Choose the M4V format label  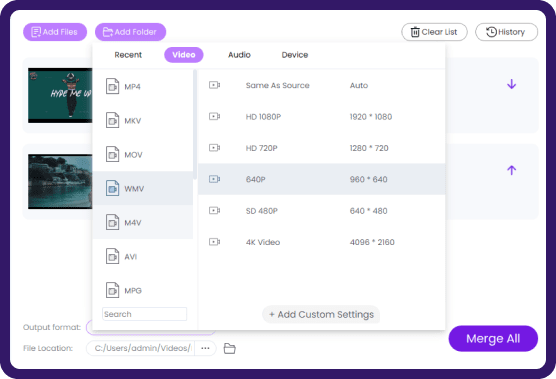coord(133,223)
